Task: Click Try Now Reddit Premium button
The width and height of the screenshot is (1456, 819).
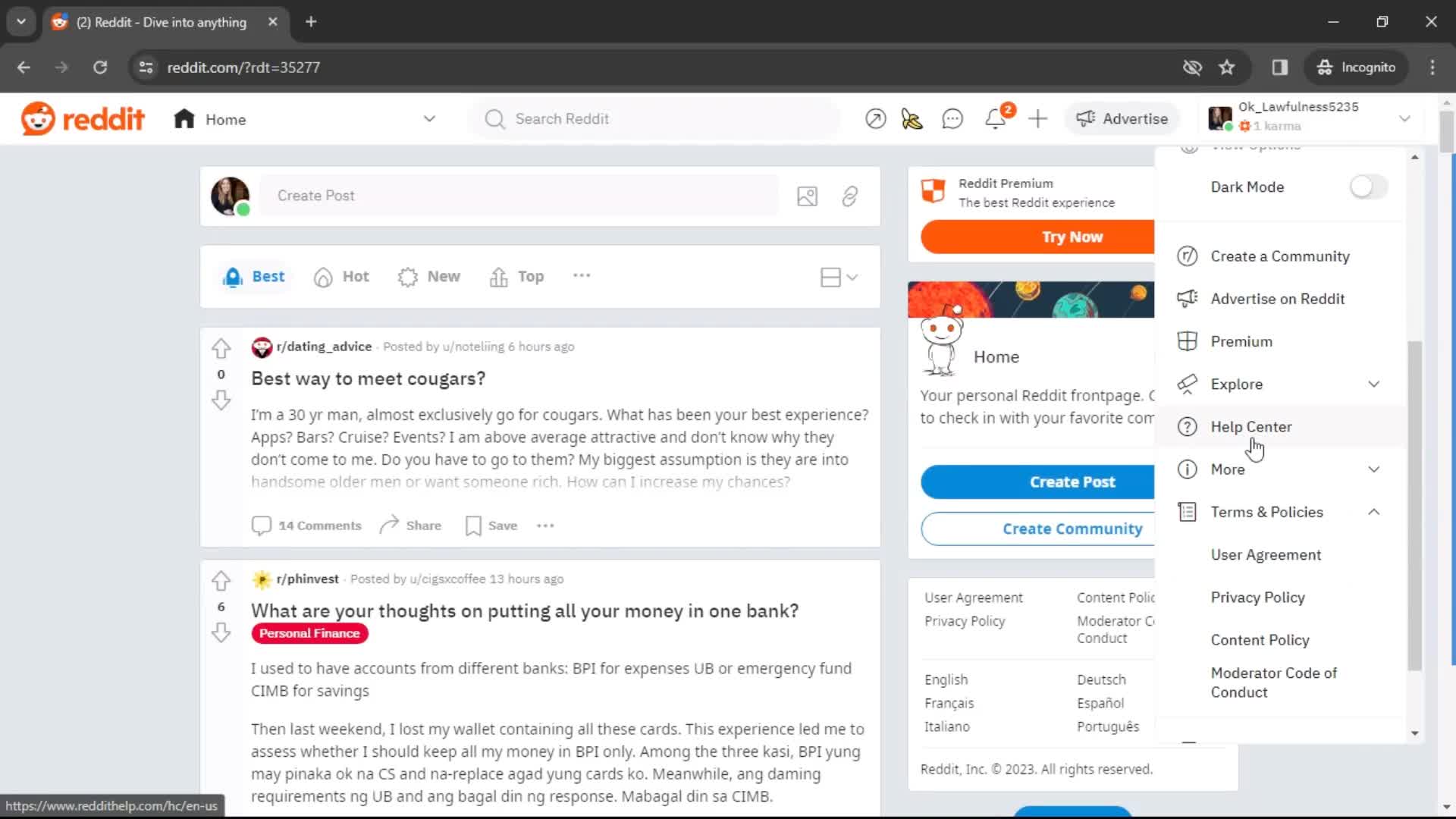Action: click(x=1072, y=237)
